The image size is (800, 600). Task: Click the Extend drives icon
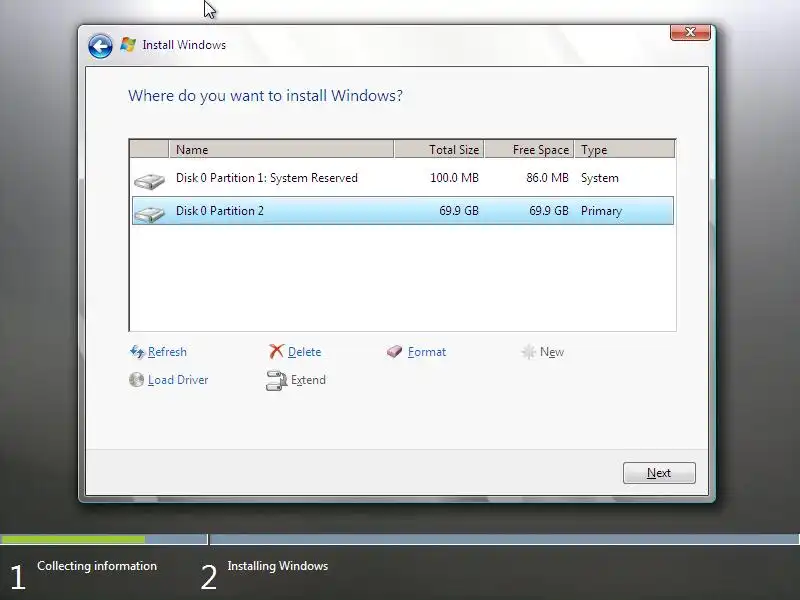pos(277,380)
